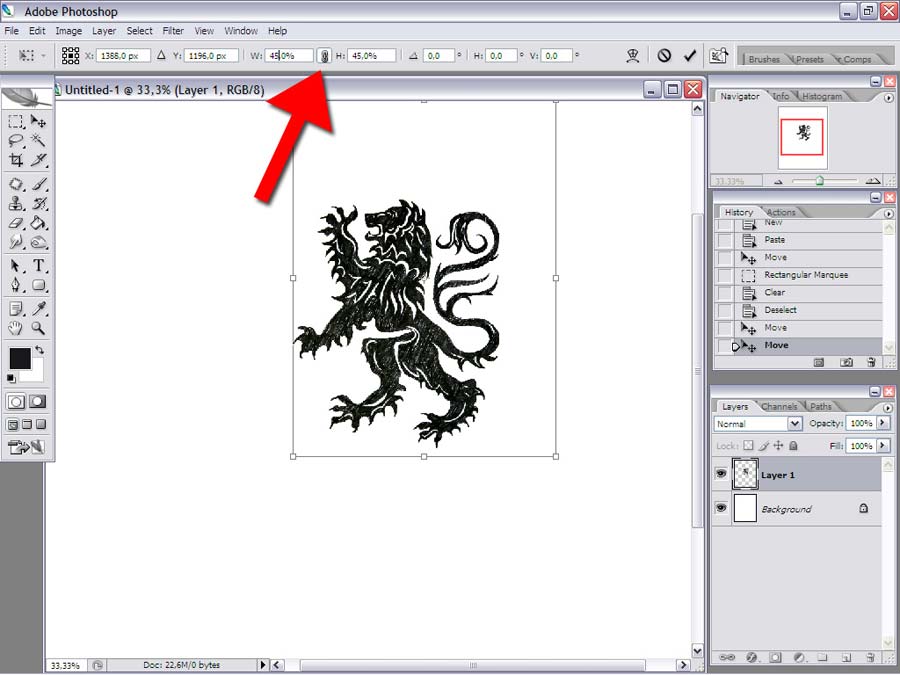Switch to the Histogram tab
This screenshot has height=675, width=900.
point(822,96)
